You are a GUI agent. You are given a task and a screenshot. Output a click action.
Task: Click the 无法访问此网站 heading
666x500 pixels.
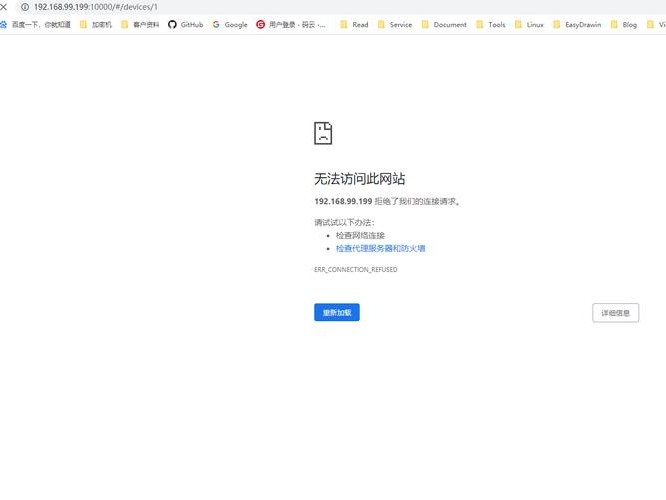click(359, 179)
